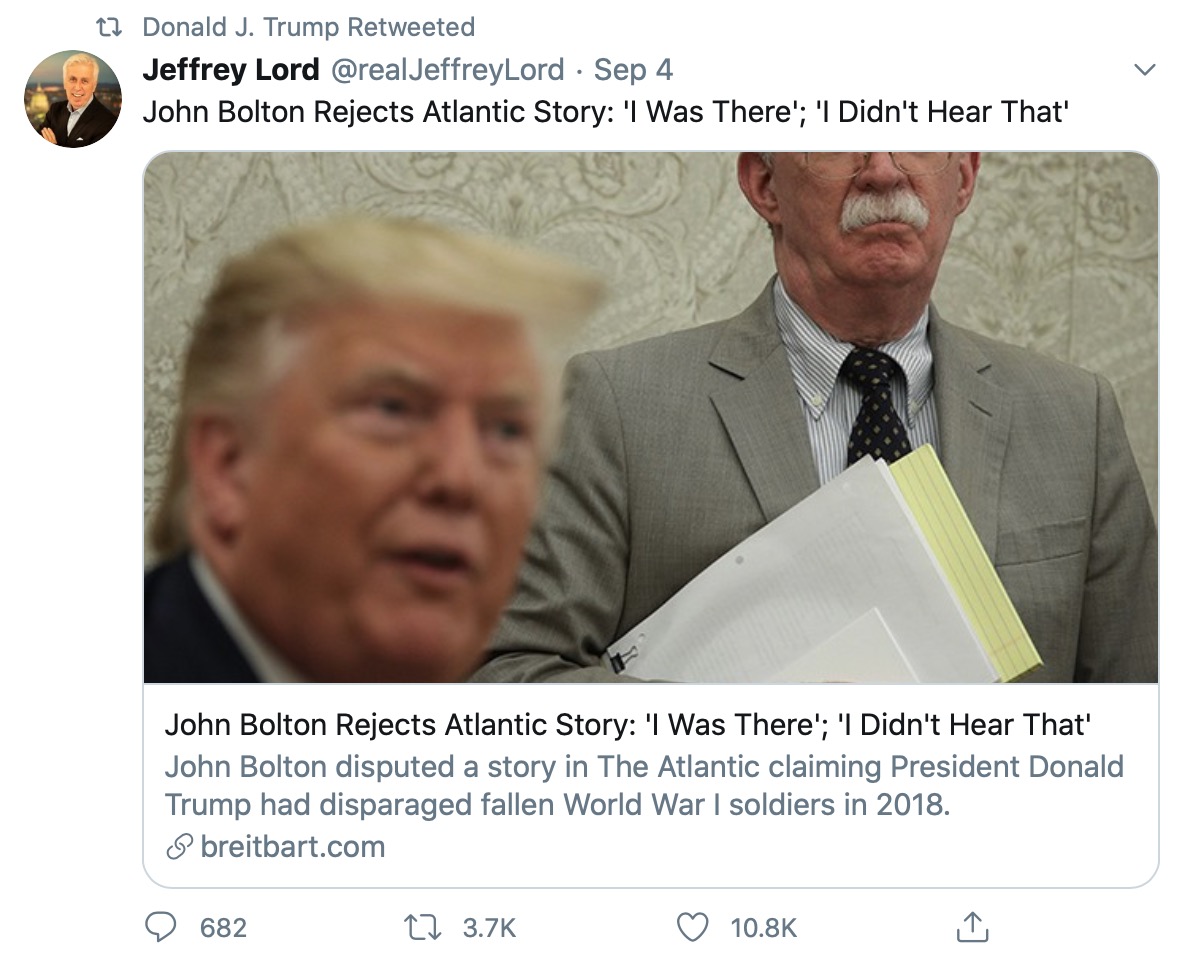This screenshot has width=1186, height=962.
Task: Click the tweet text above the card
Action: [606, 110]
